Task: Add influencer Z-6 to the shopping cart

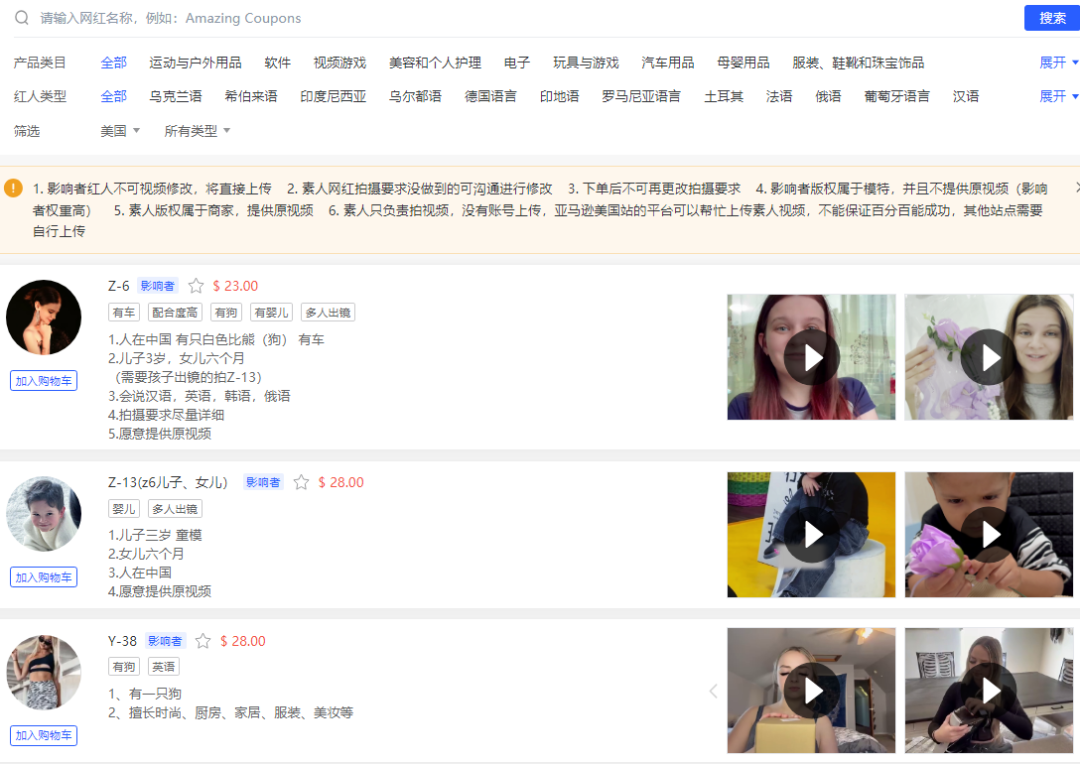Action: (43, 380)
